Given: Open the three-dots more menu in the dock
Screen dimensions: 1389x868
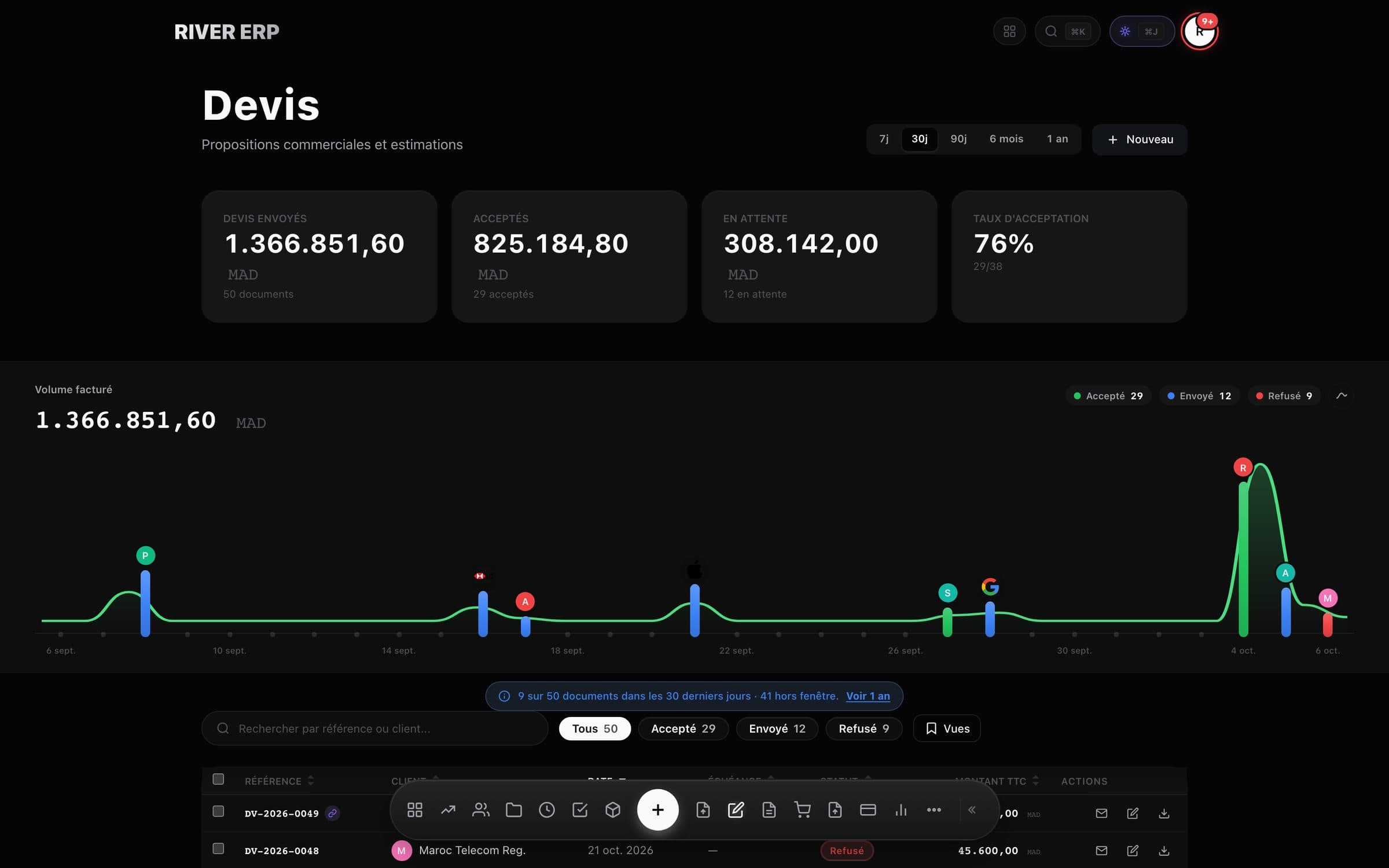Looking at the screenshot, I should pos(934,810).
